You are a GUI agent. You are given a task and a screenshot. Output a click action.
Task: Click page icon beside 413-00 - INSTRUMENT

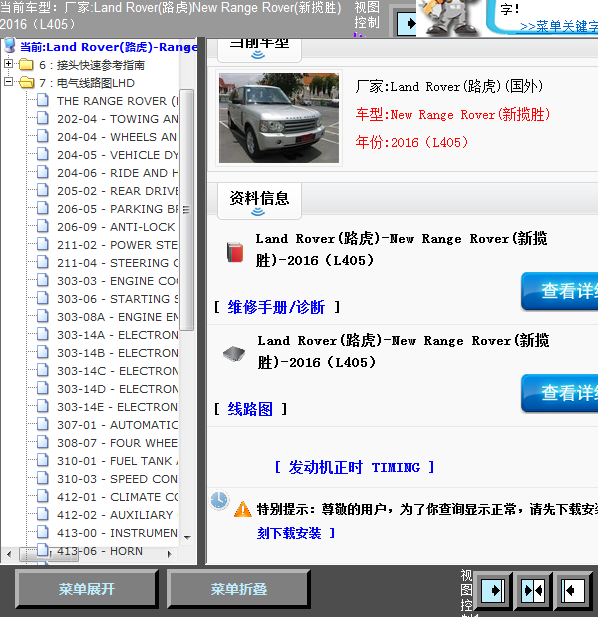click(x=43, y=532)
